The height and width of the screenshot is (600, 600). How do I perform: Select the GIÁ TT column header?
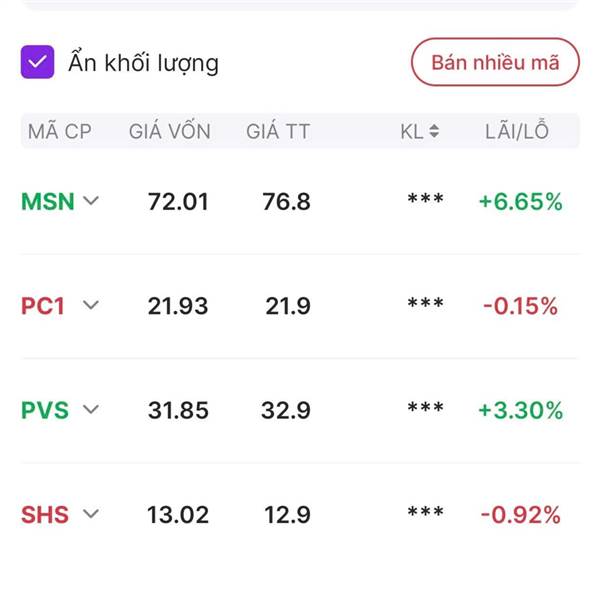(278, 131)
